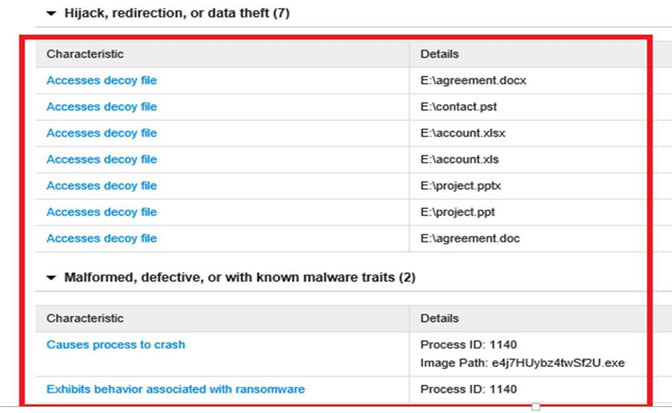Viewport: 672px width, 413px height.
Task: Open Accesses decoy file link for project.ppt
Action: 101,212
